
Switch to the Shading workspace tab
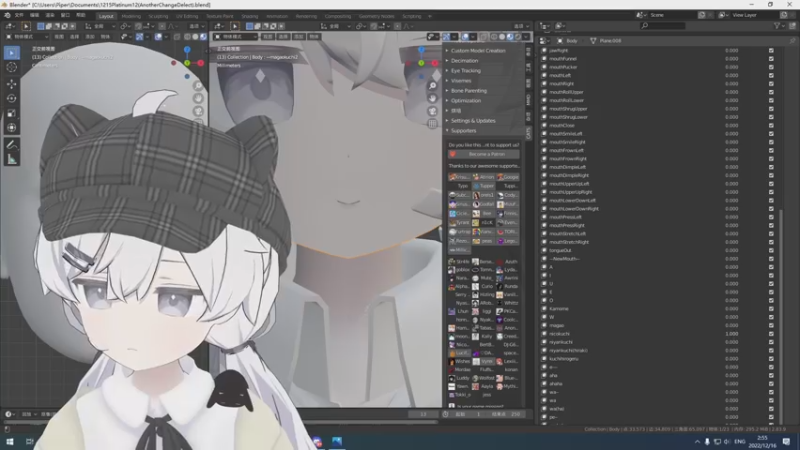click(249, 16)
